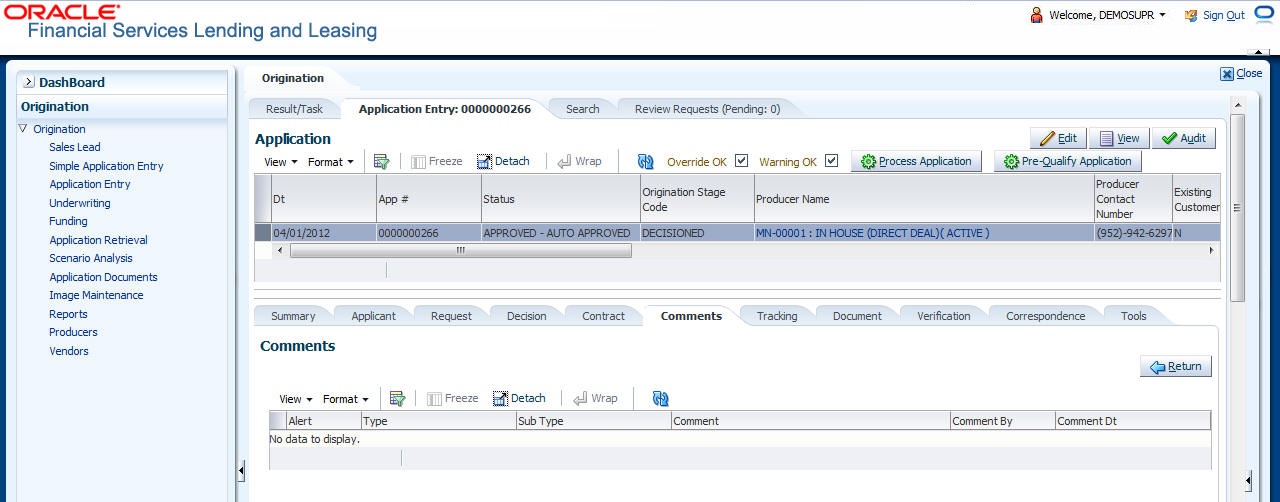The image size is (1280, 502).
Task: Open Simple Application Entry link
Action: (x=106, y=166)
